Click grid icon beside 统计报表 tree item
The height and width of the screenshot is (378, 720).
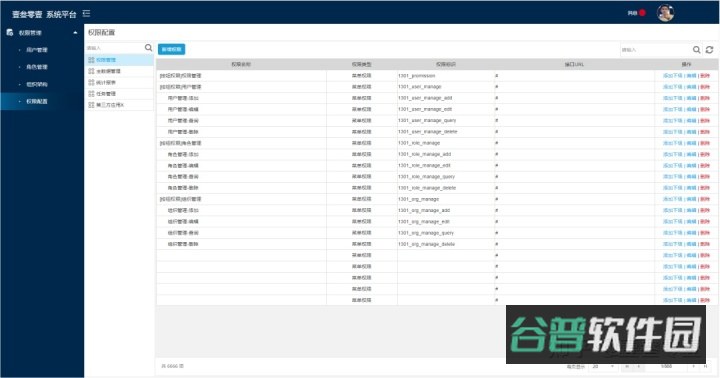click(91, 83)
